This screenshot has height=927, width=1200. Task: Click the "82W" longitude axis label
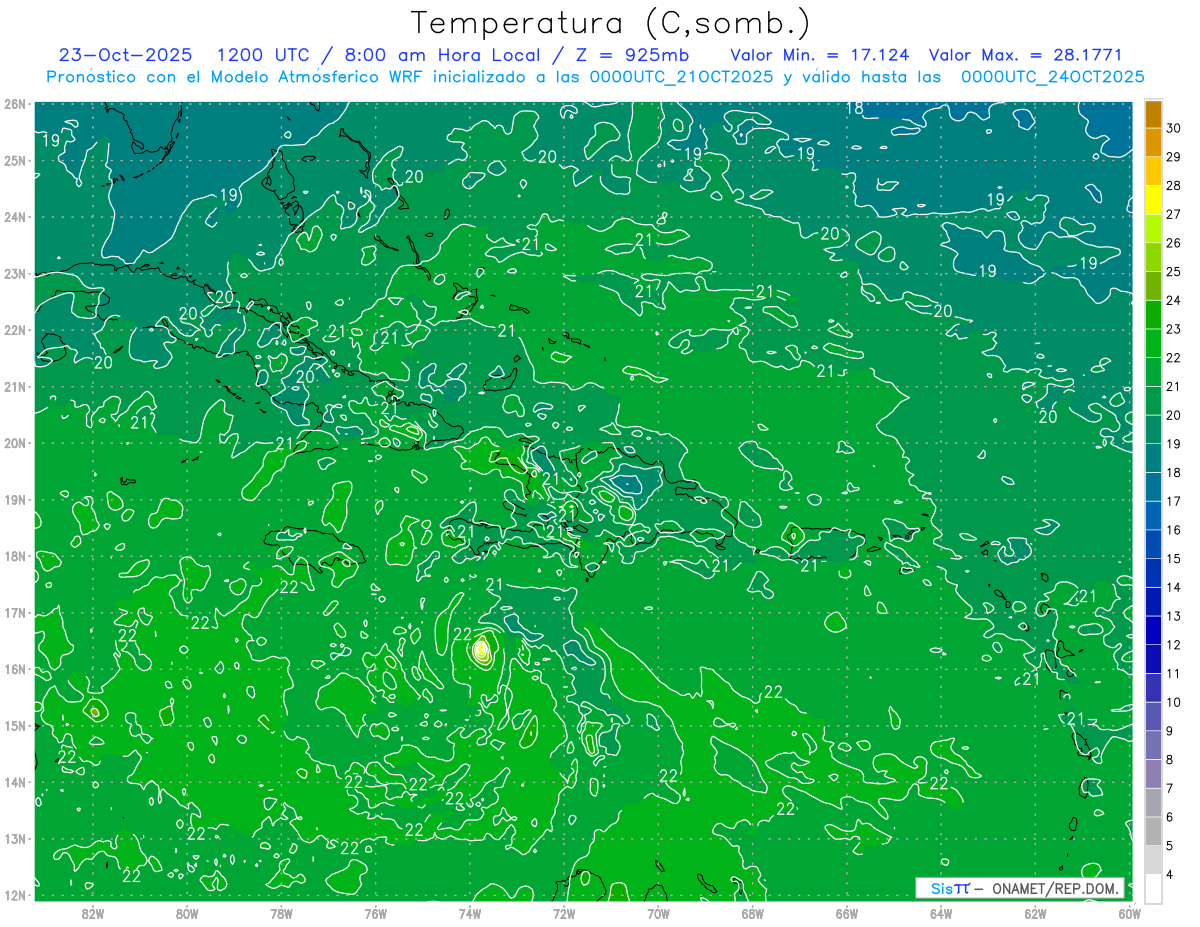point(93,913)
